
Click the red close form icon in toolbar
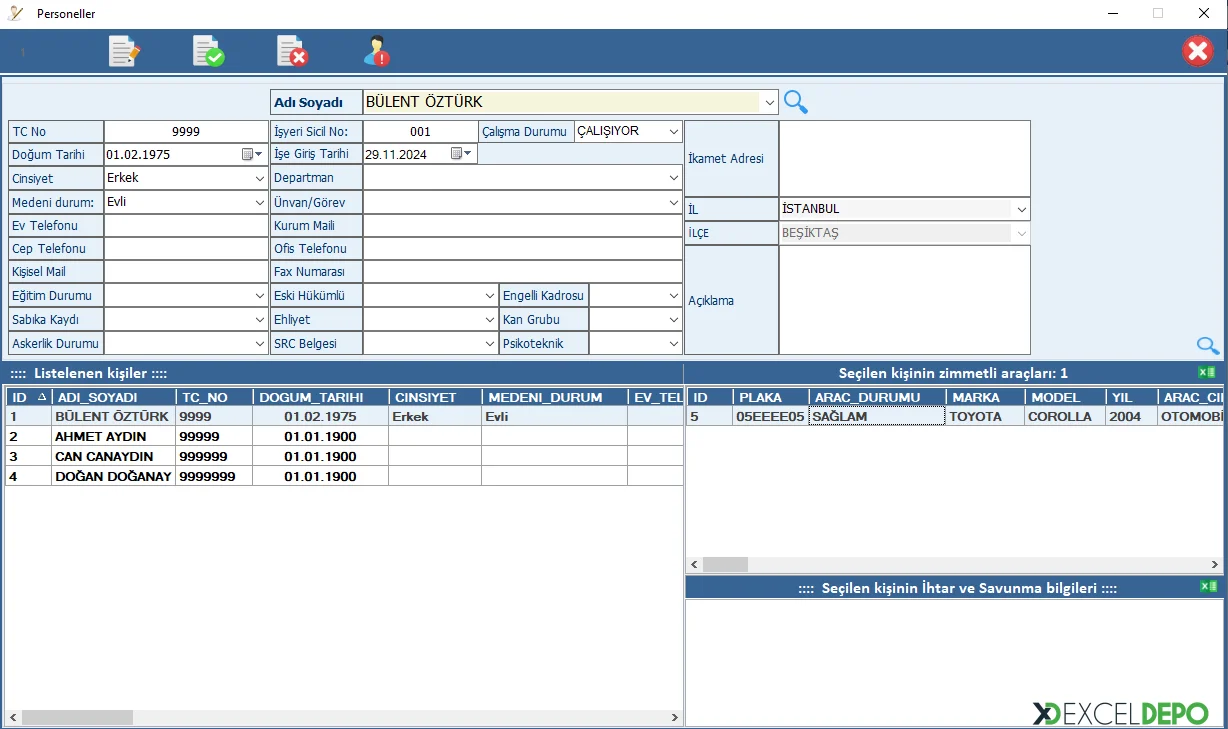click(x=1197, y=51)
